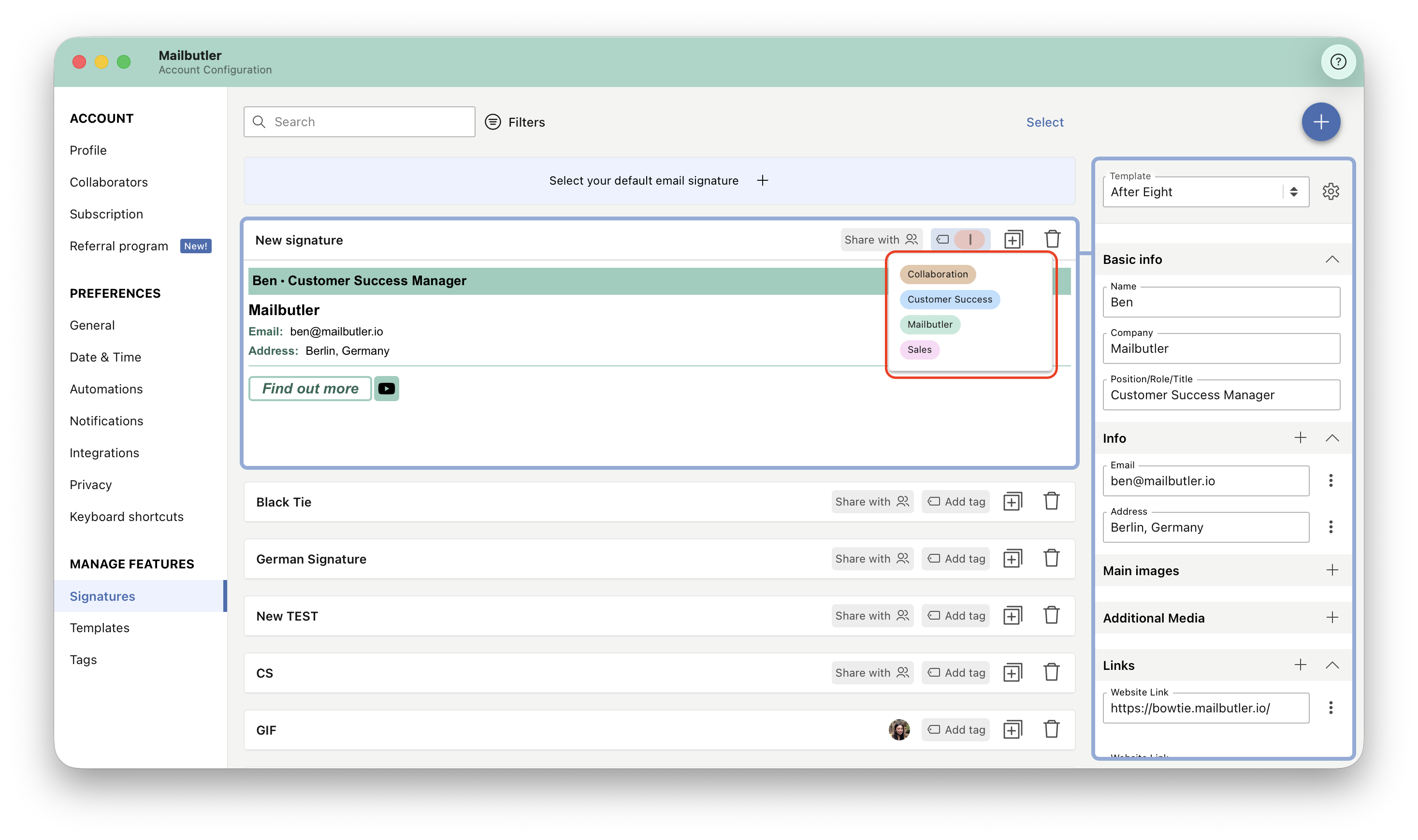The width and height of the screenshot is (1418, 840).
Task: Click Add tag on Black Tie
Action: tap(955, 502)
